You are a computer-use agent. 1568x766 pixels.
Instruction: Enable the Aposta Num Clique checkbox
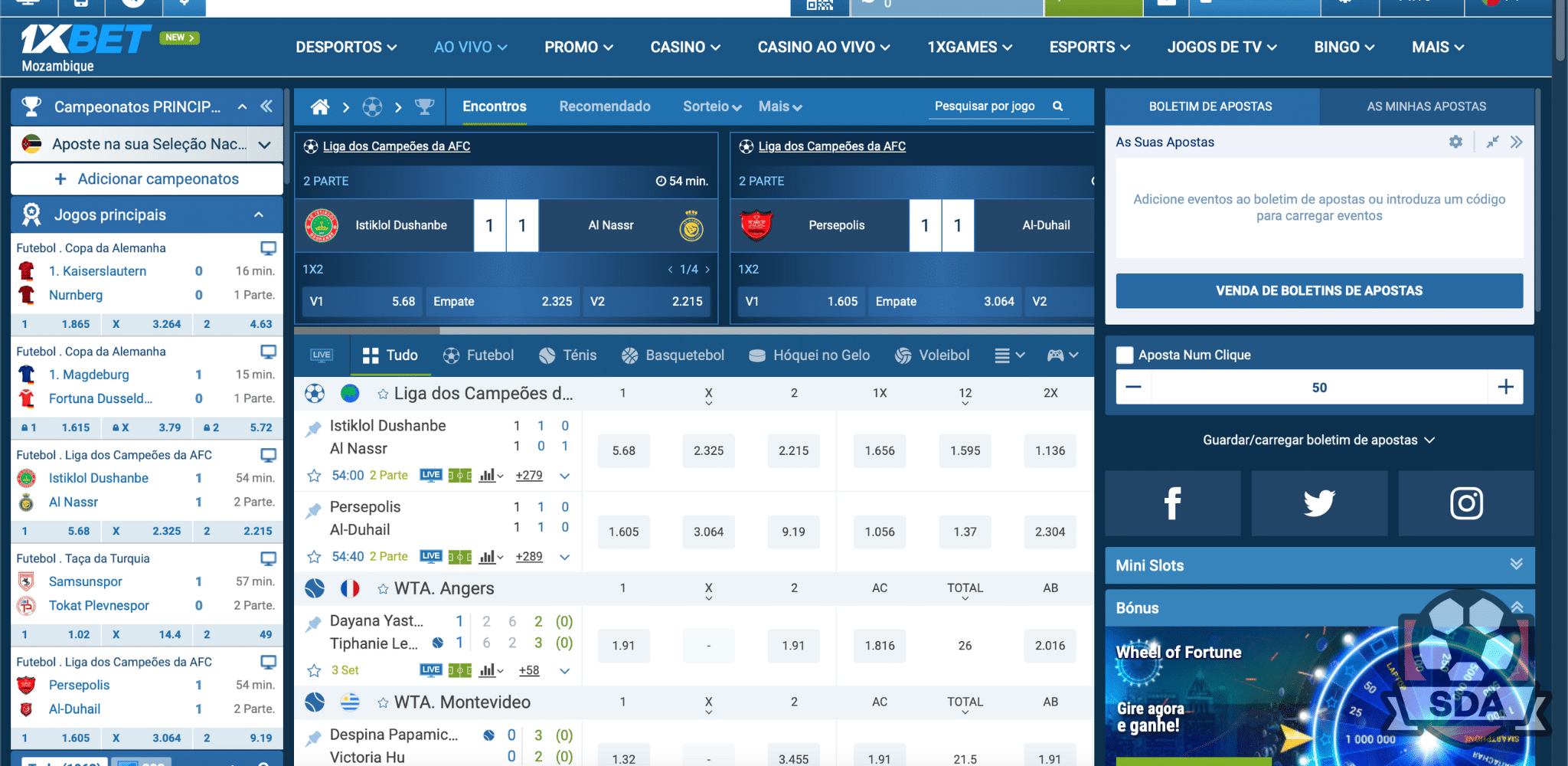pos(1125,355)
